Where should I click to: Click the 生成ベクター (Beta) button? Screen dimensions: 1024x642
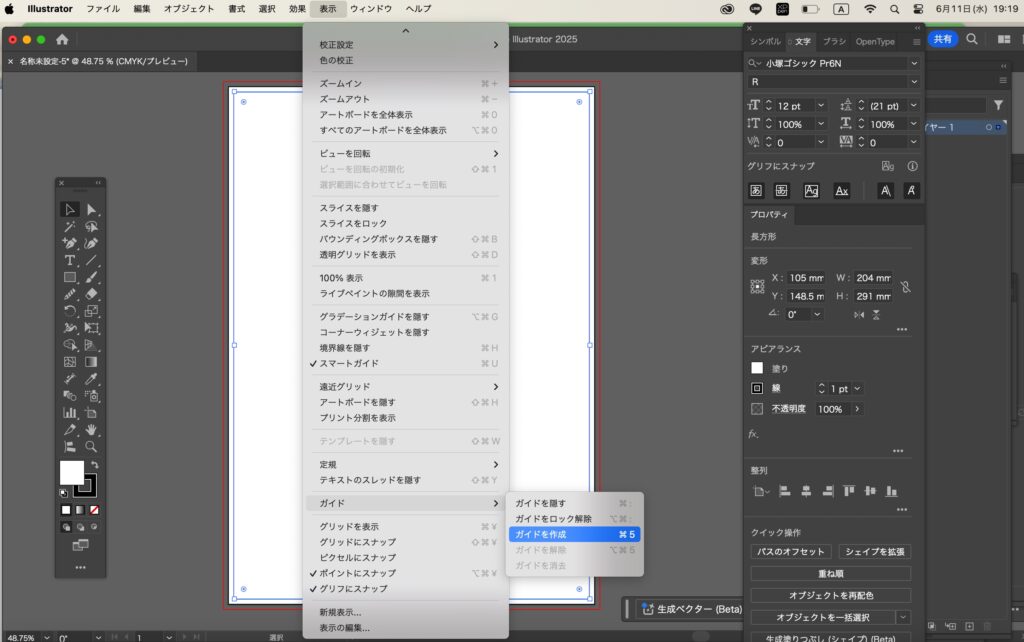[691, 609]
